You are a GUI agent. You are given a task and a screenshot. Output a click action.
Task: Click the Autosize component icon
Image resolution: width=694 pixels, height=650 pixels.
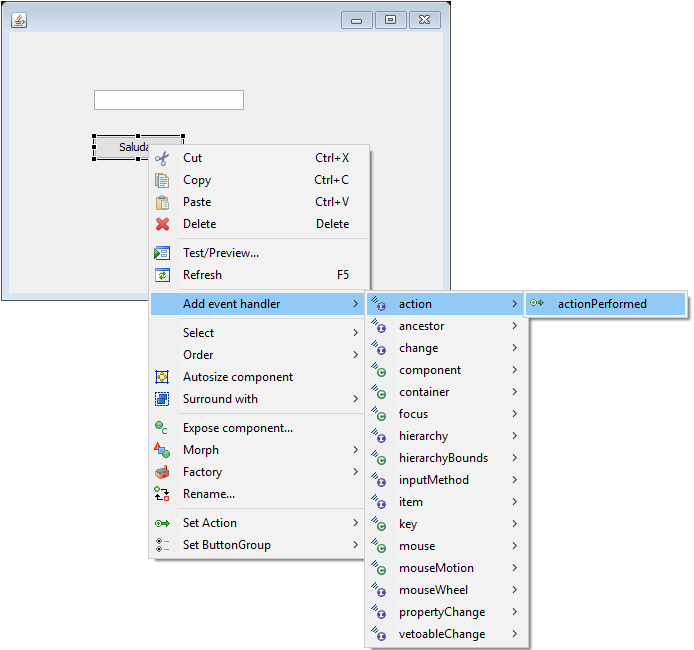pos(162,377)
